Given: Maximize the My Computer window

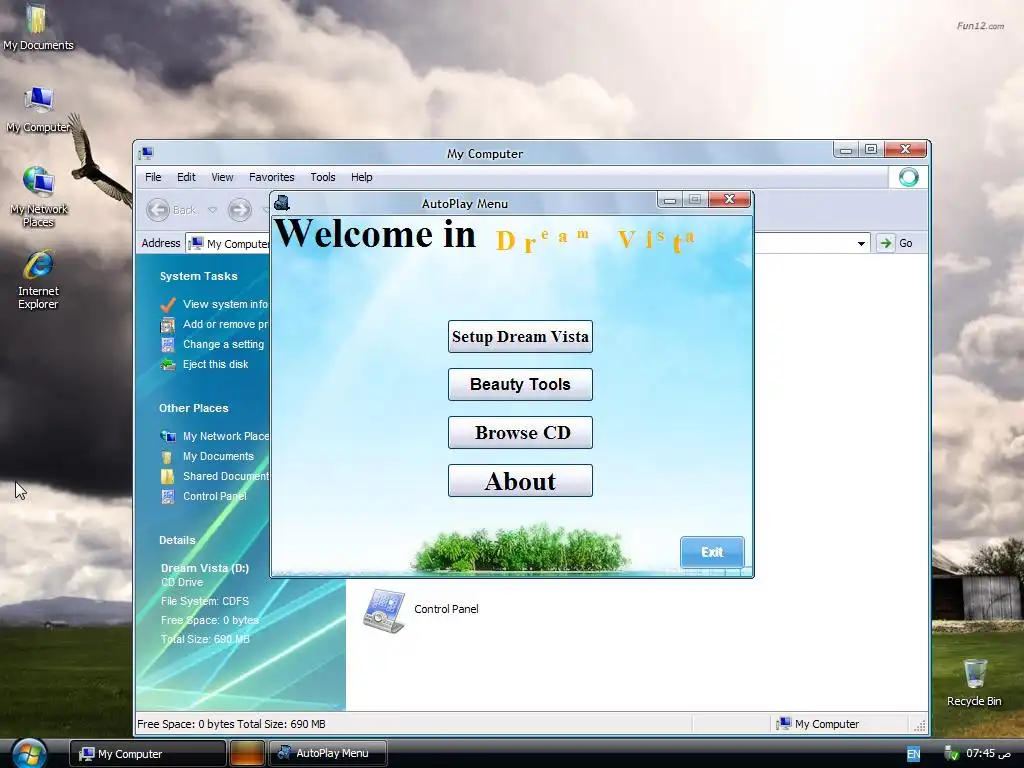Looking at the screenshot, I should click(871, 150).
